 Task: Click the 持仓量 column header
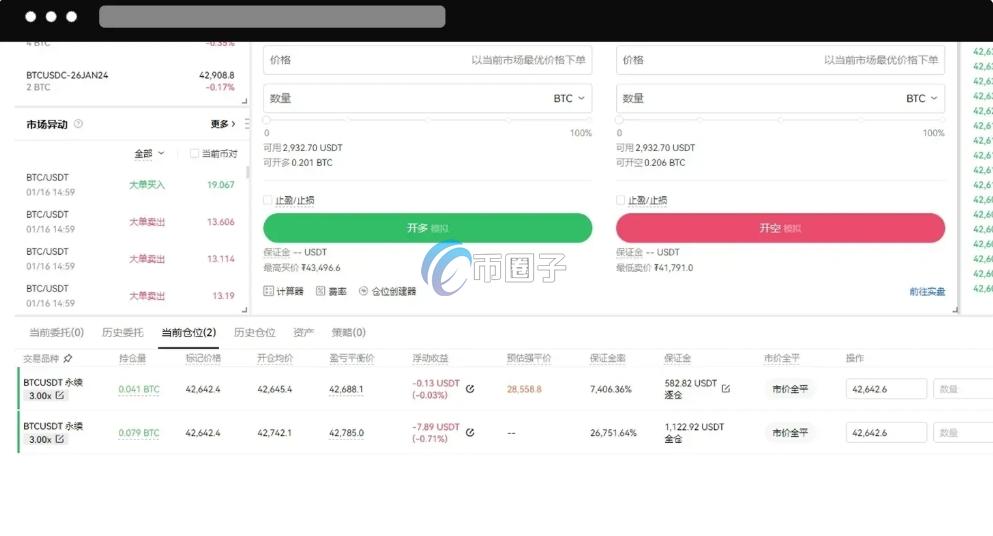[132, 359]
